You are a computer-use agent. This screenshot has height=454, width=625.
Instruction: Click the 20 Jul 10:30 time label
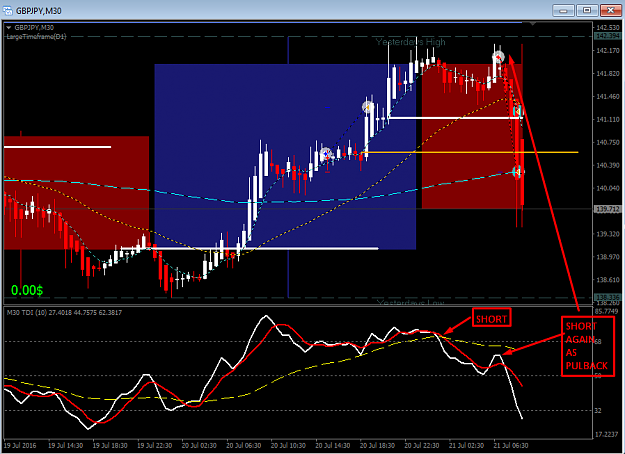coord(288,445)
